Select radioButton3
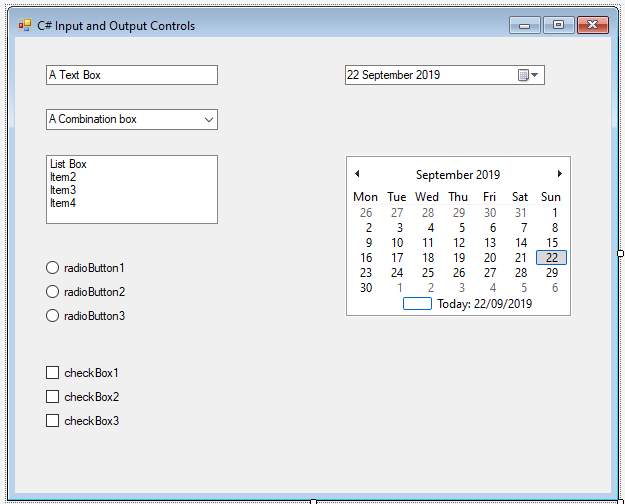Image resolution: width=625 pixels, height=504 pixels. coord(53,316)
